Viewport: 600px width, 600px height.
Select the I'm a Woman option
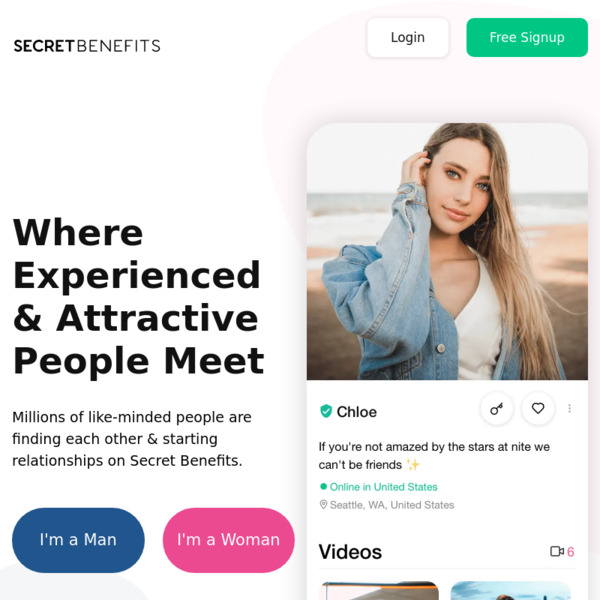228,540
